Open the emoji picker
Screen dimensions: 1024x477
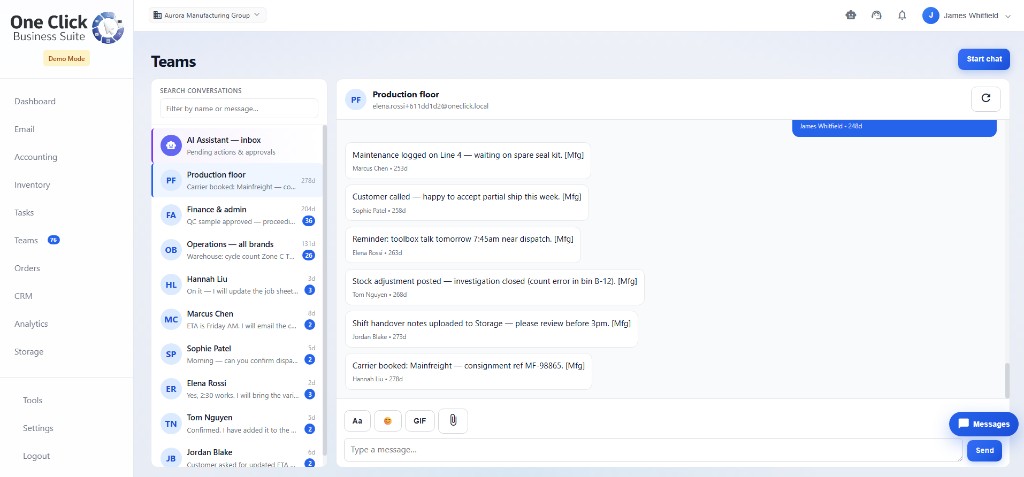click(x=387, y=421)
